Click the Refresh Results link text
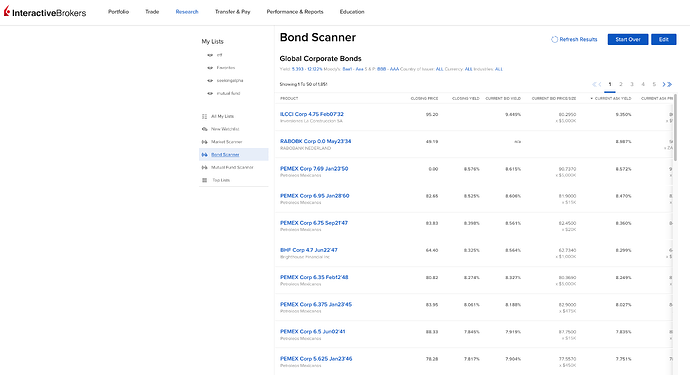 (x=578, y=40)
